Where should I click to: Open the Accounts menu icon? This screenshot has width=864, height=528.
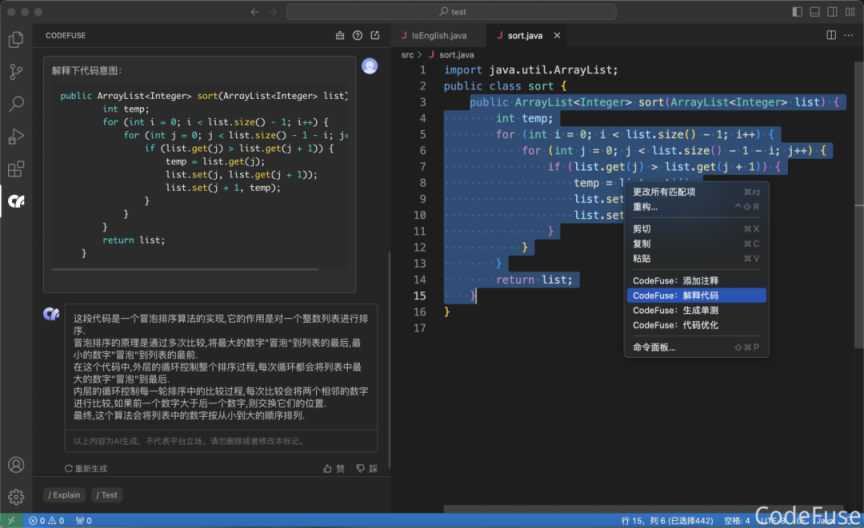click(16, 465)
